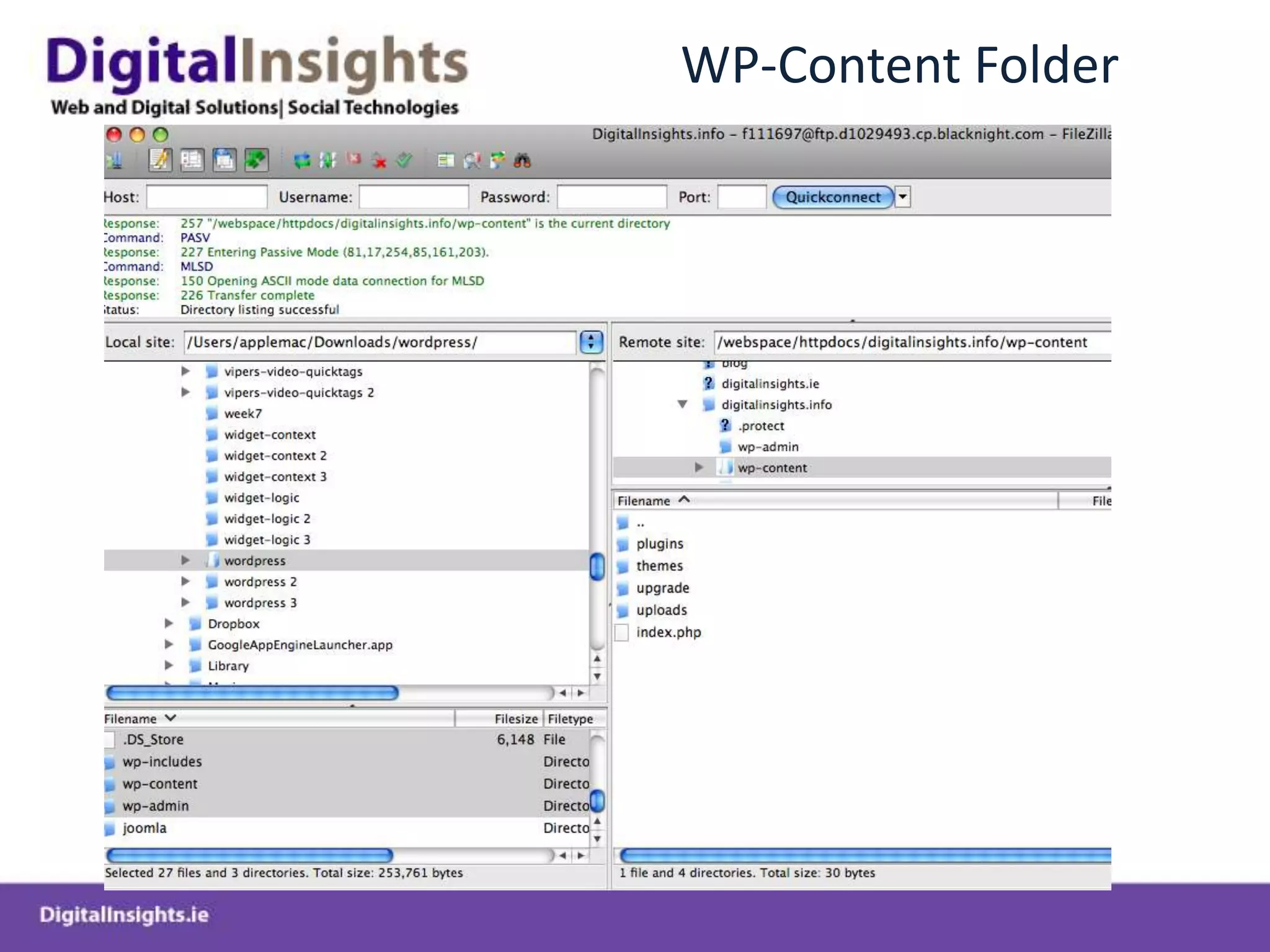Collapse the digitalinsights.info remote folder
This screenshot has width=1270, height=952.
682,405
